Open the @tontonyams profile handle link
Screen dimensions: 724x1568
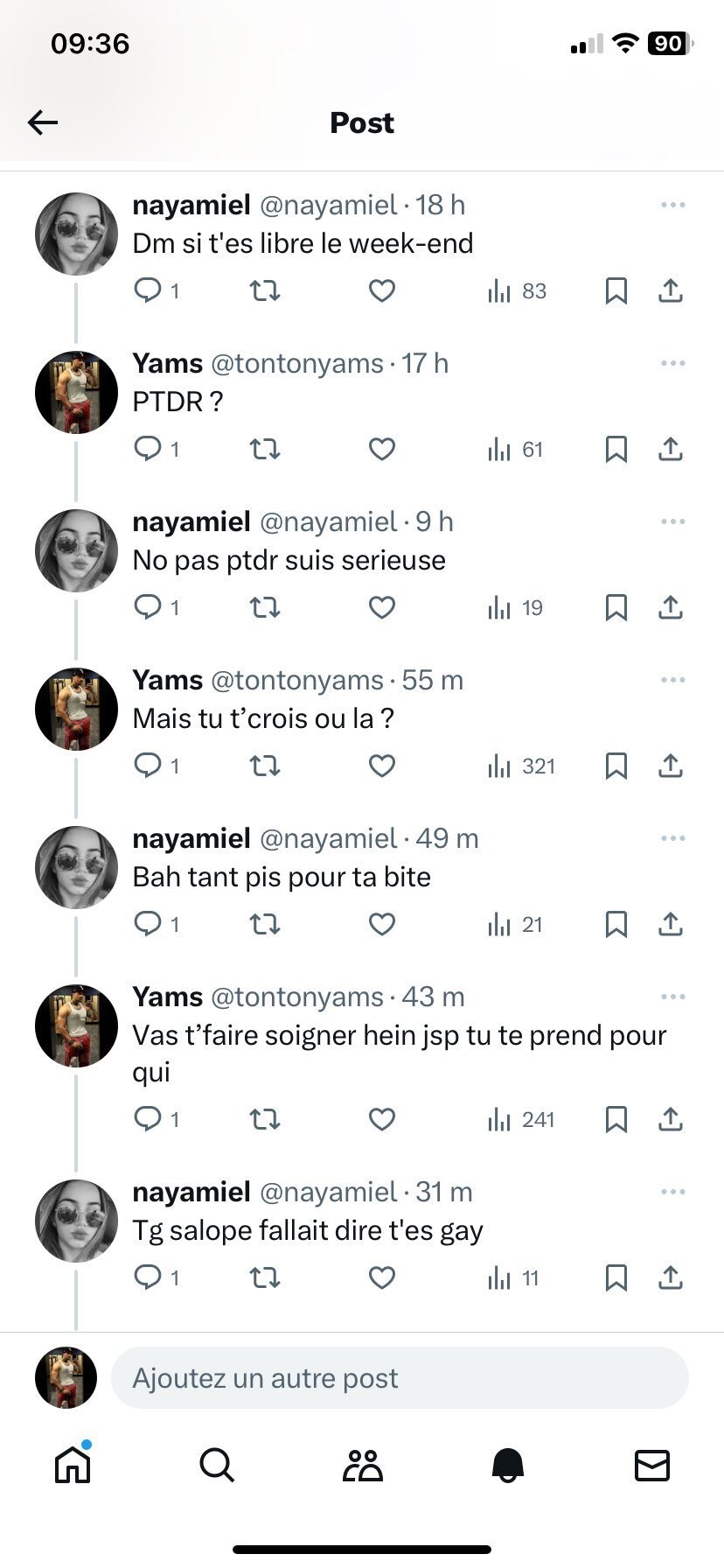[x=297, y=363]
